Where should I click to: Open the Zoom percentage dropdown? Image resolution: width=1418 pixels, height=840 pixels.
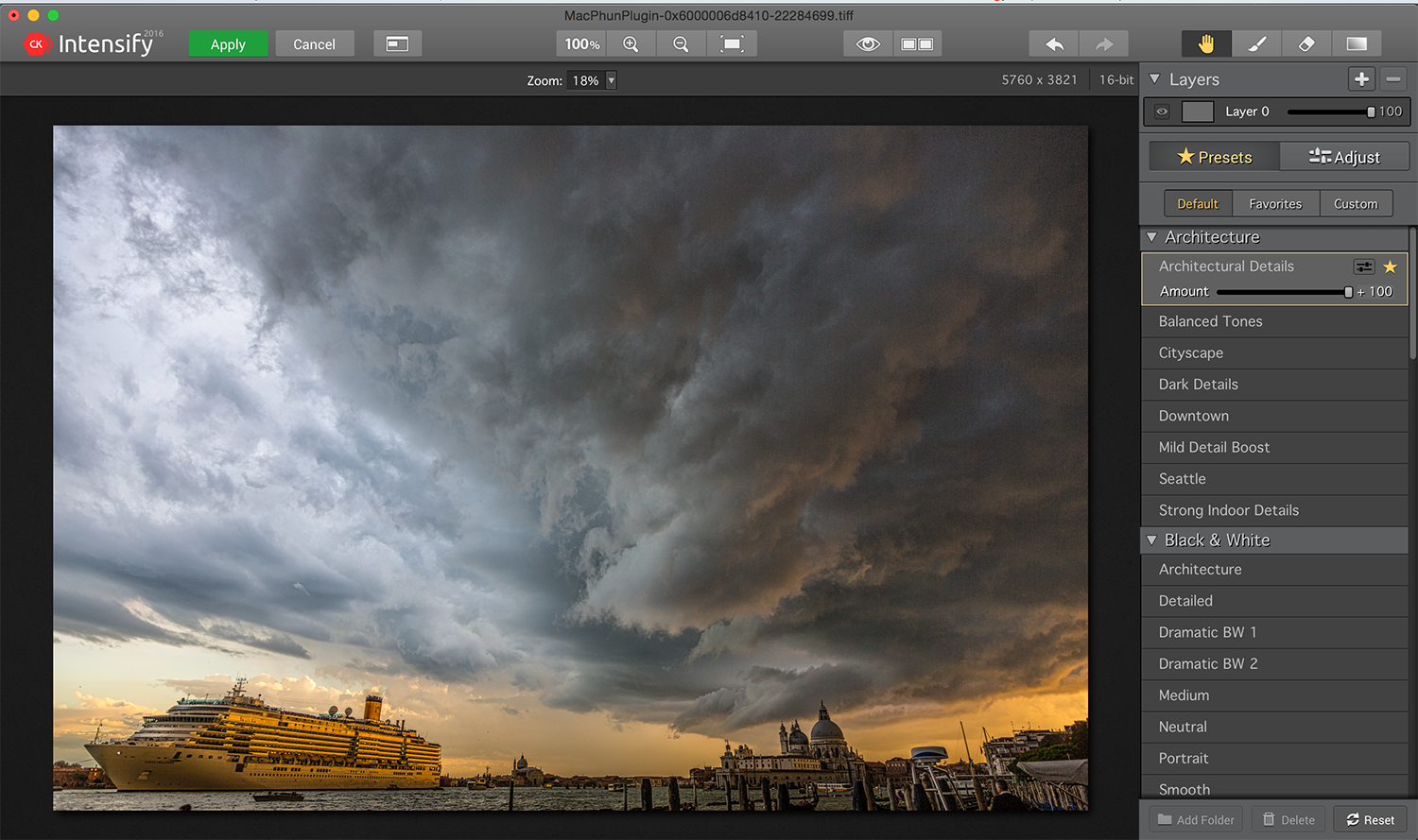(611, 80)
